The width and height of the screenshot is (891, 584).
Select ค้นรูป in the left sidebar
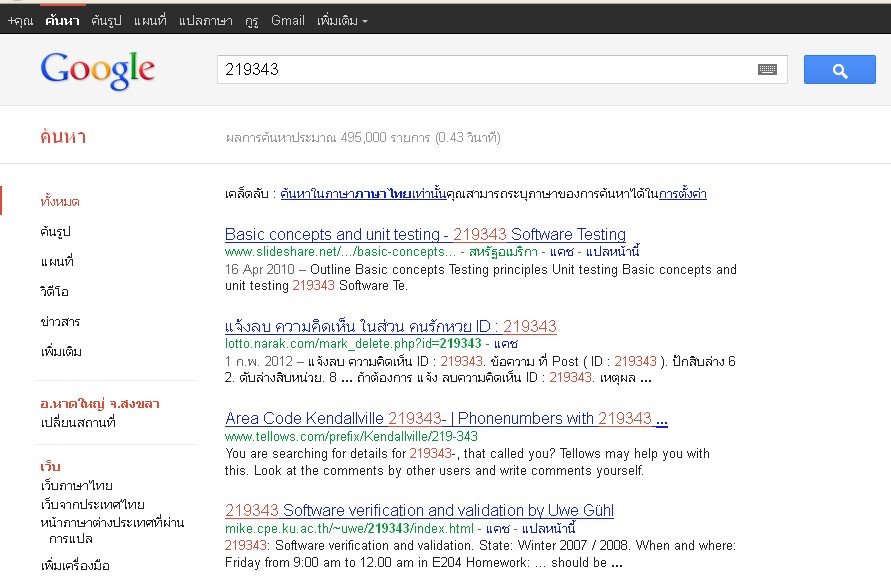click(55, 231)
